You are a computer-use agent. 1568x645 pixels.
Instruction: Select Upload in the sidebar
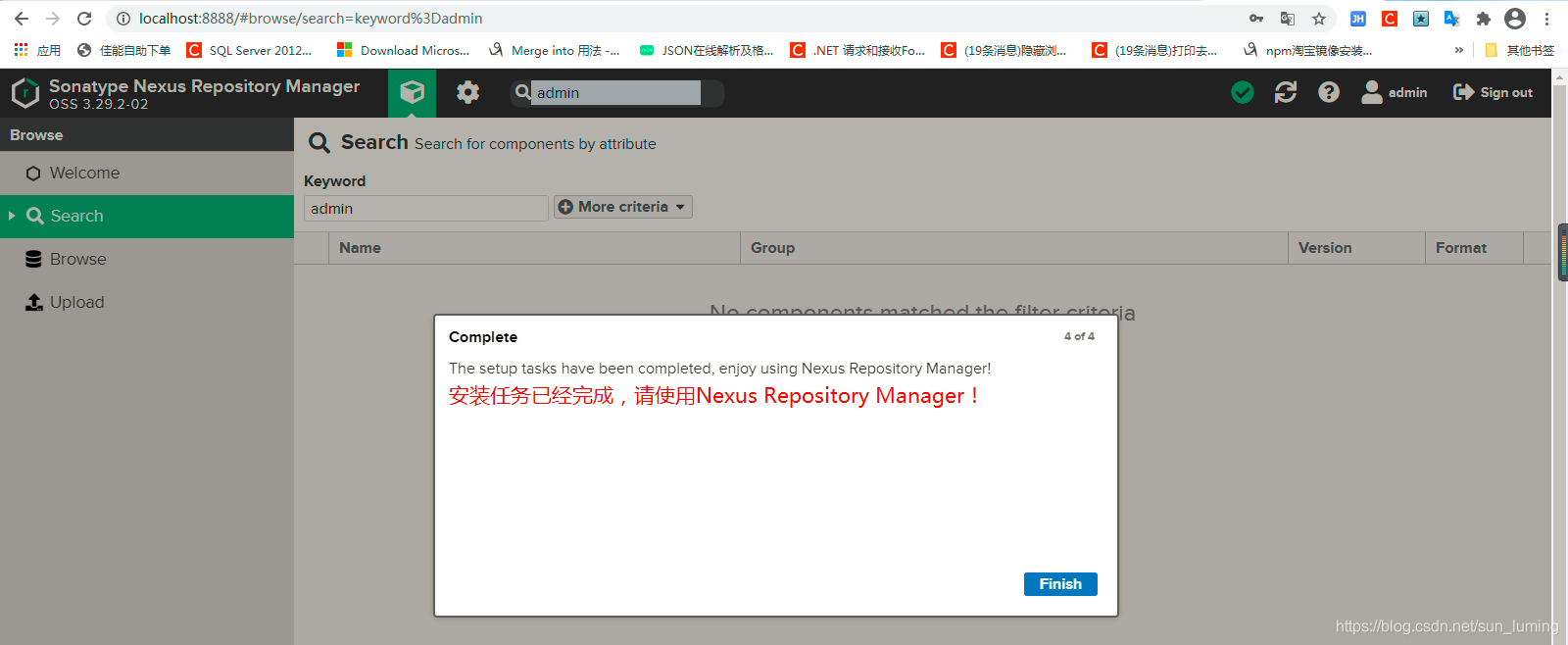coord(147,303)
